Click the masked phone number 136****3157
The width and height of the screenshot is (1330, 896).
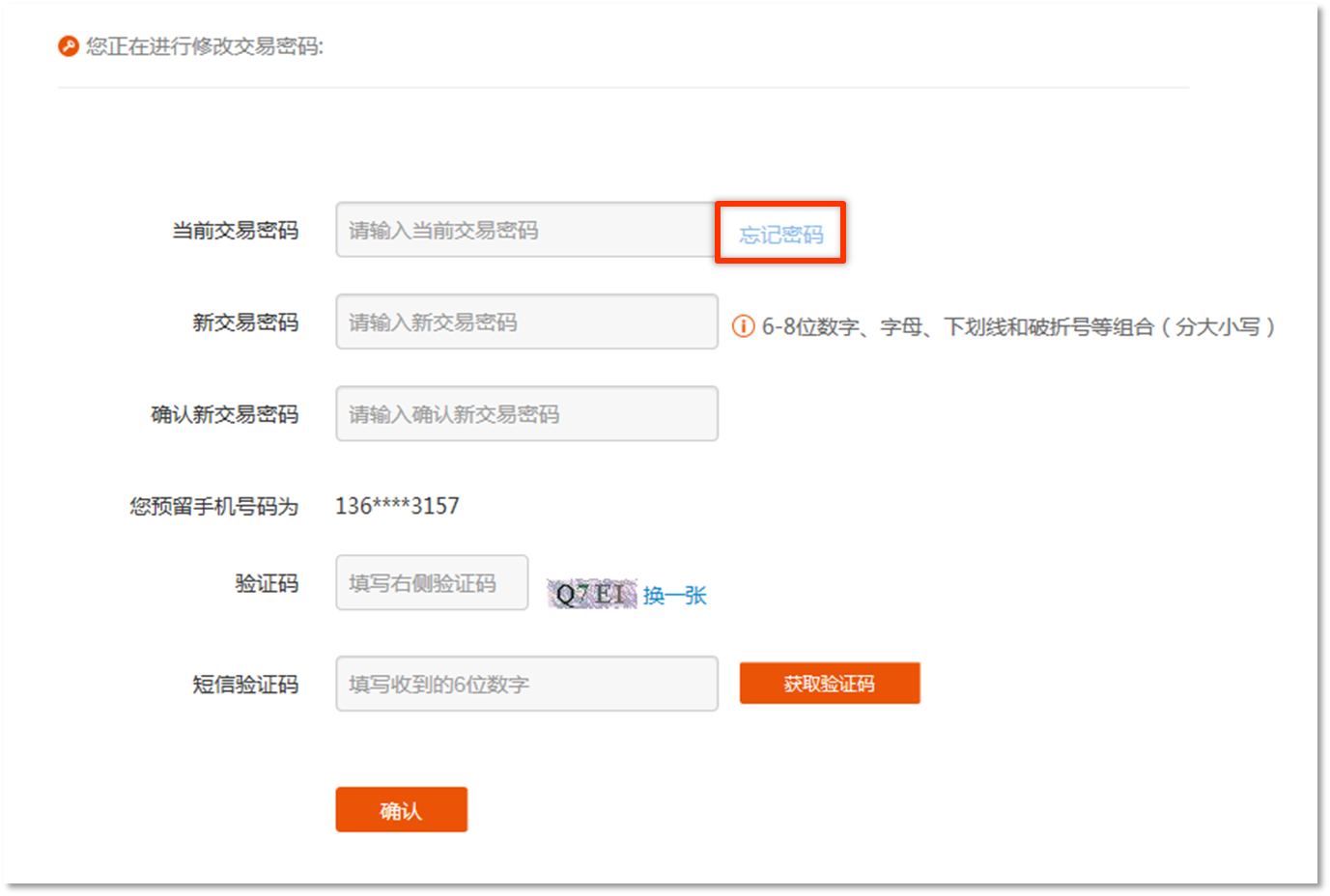[x=397, y=506]
